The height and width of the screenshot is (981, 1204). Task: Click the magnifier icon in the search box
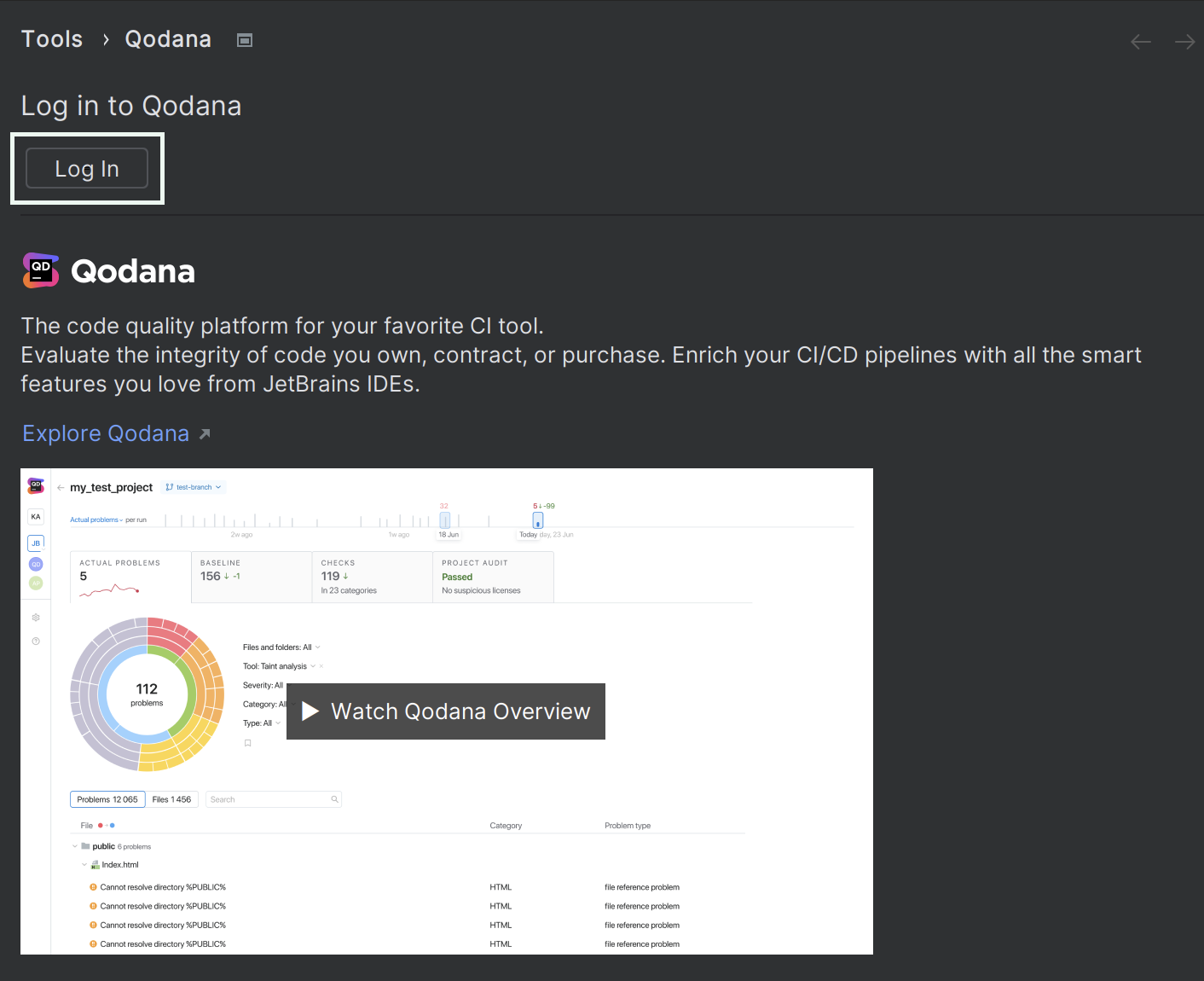pyautogui.click(x=334, y=799)
